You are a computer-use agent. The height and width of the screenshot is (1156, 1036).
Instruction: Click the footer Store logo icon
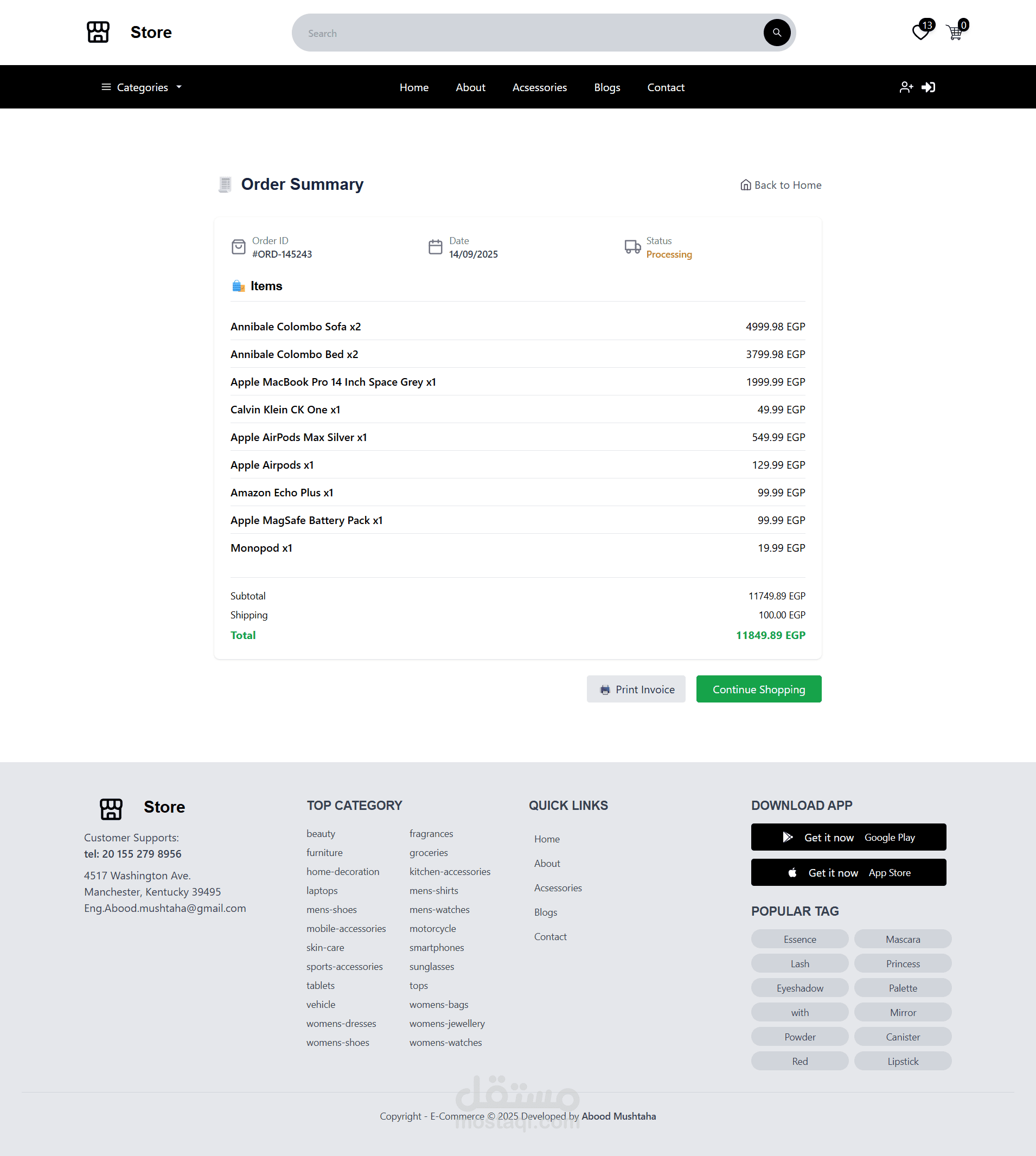pyautogui.click(x=111, y=808)
